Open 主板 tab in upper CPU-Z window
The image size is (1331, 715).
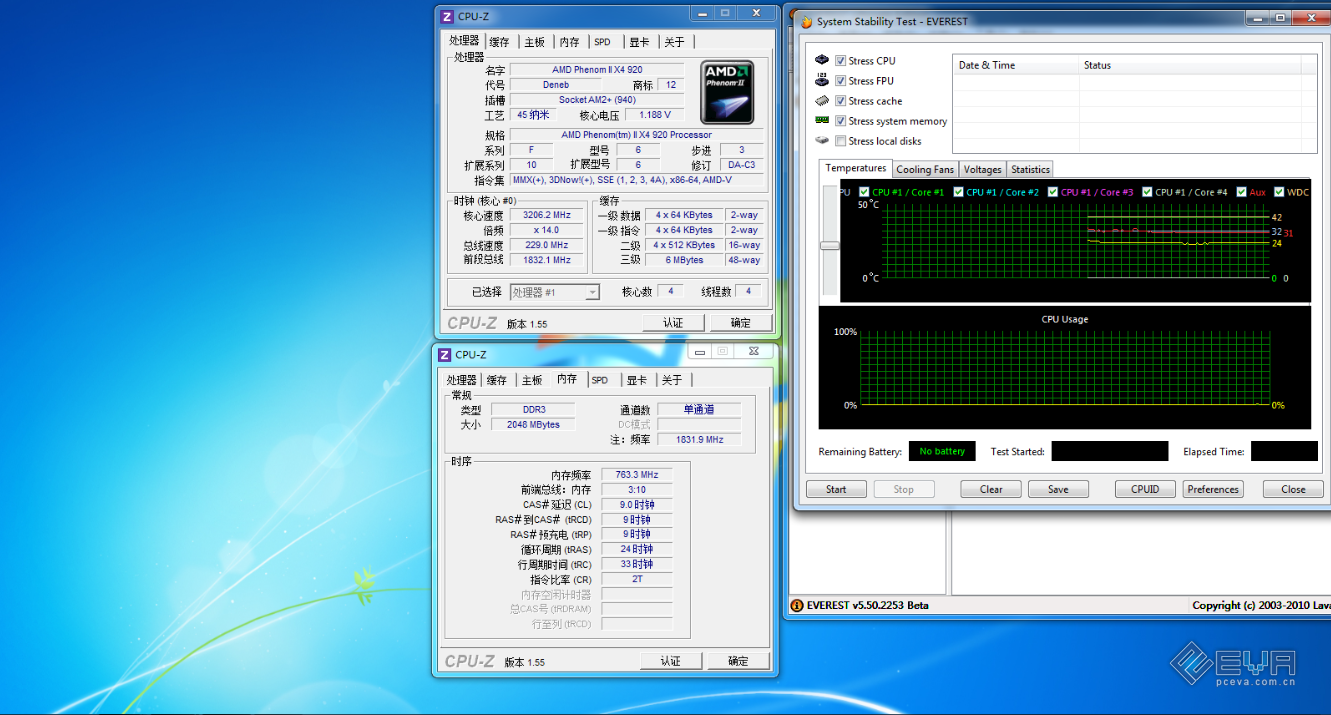tap(535, 42)
